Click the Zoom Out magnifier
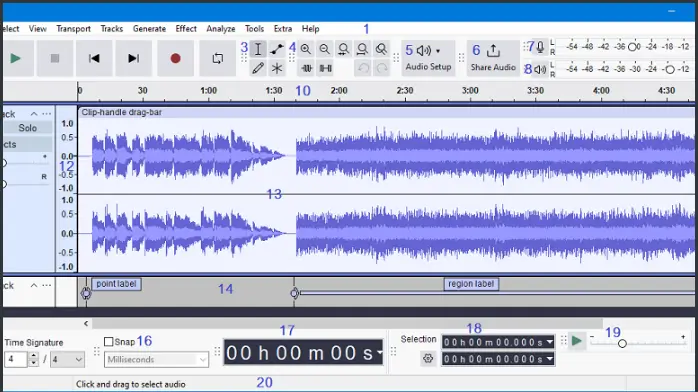Image resolution: width=698 pixels, height=392 pixels. tap(325, 49)
